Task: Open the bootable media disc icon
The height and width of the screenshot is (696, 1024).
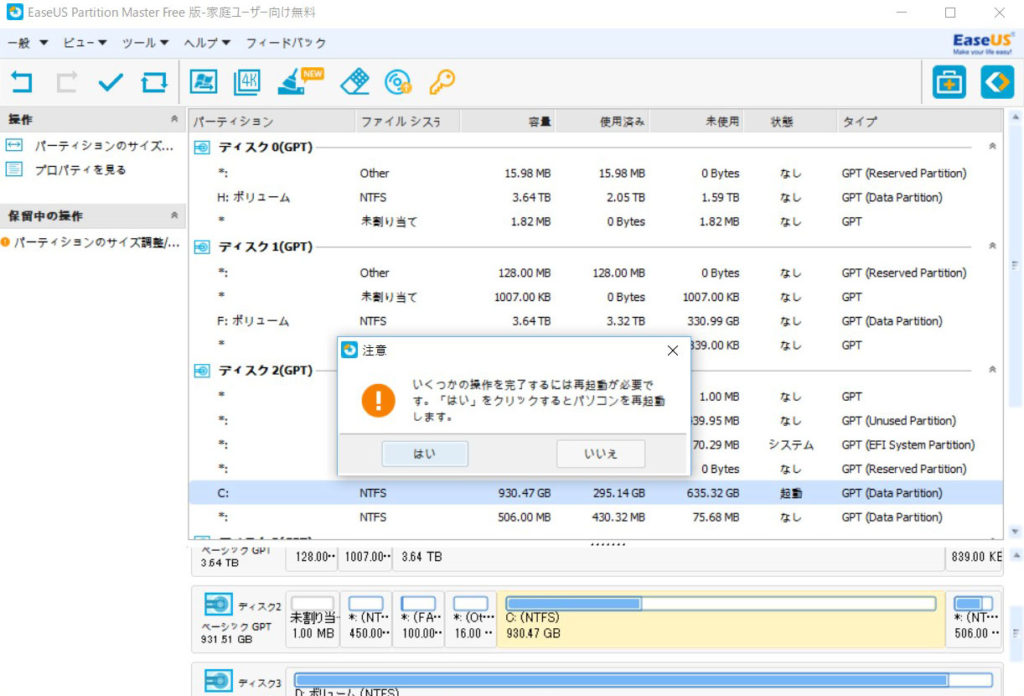Action: click(x=398, y=82)
